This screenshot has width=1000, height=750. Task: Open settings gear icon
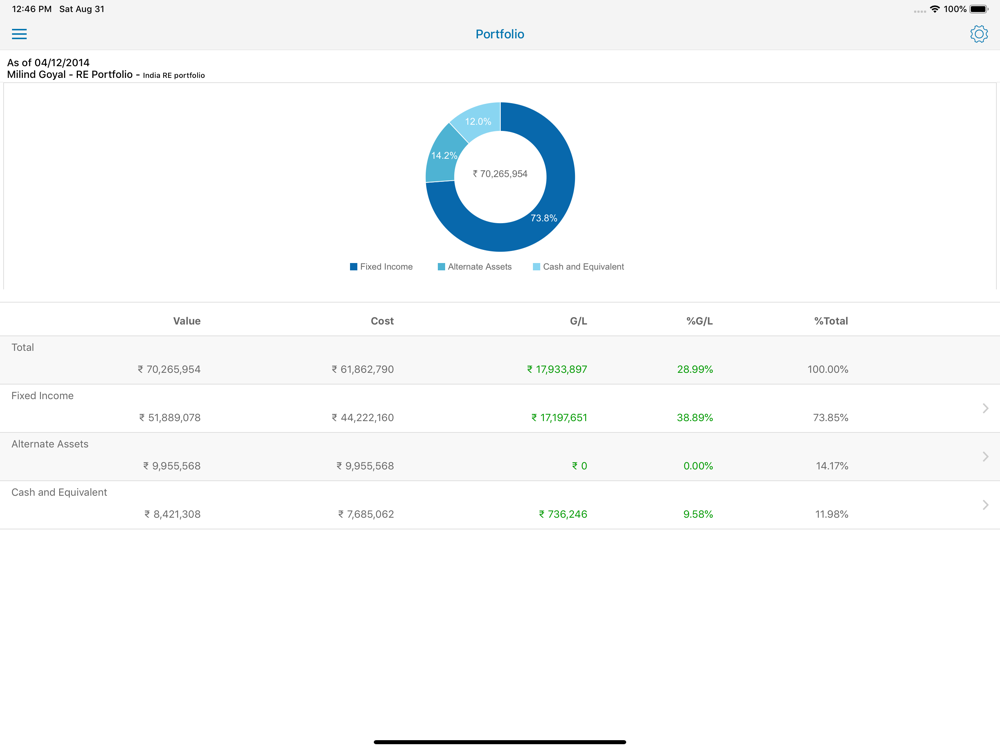(978, 34)
